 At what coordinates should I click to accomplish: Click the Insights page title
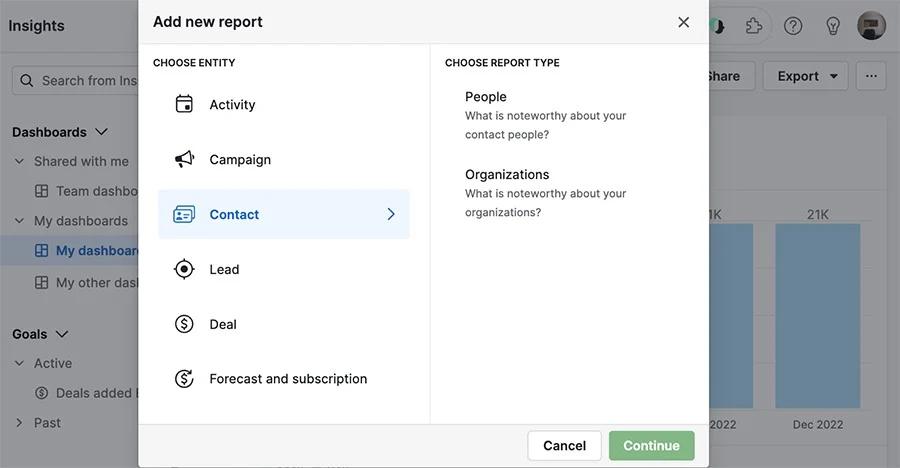[36, 26]
